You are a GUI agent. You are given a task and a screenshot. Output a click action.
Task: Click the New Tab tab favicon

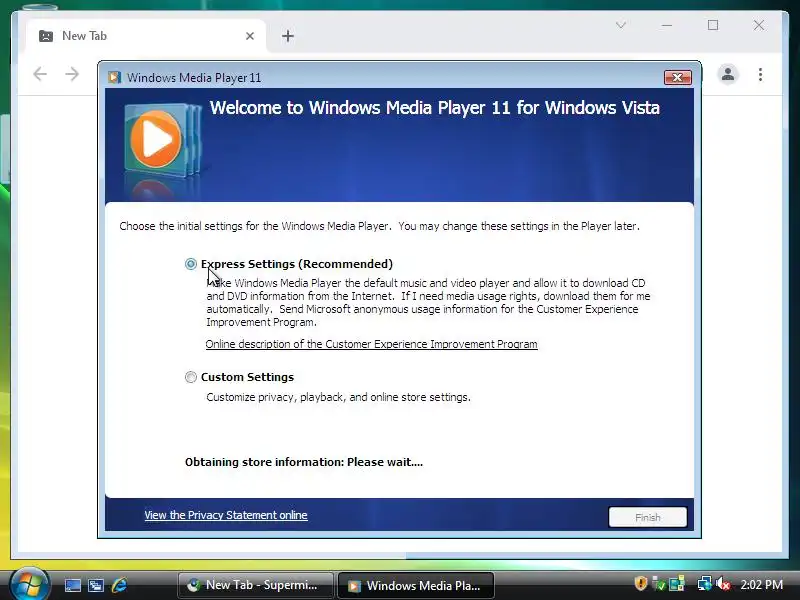(x=46, y=36)
